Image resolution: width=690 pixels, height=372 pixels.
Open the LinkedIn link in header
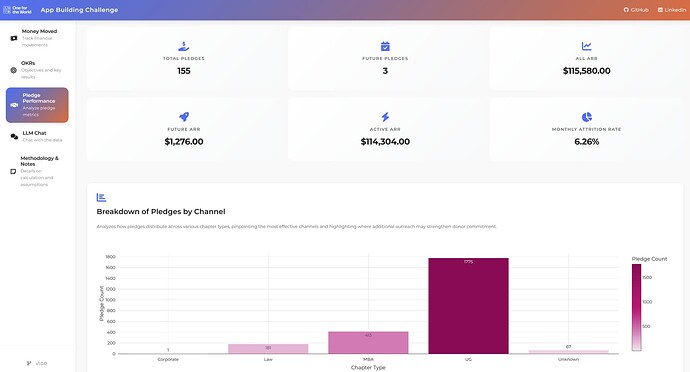pos(672,10)
